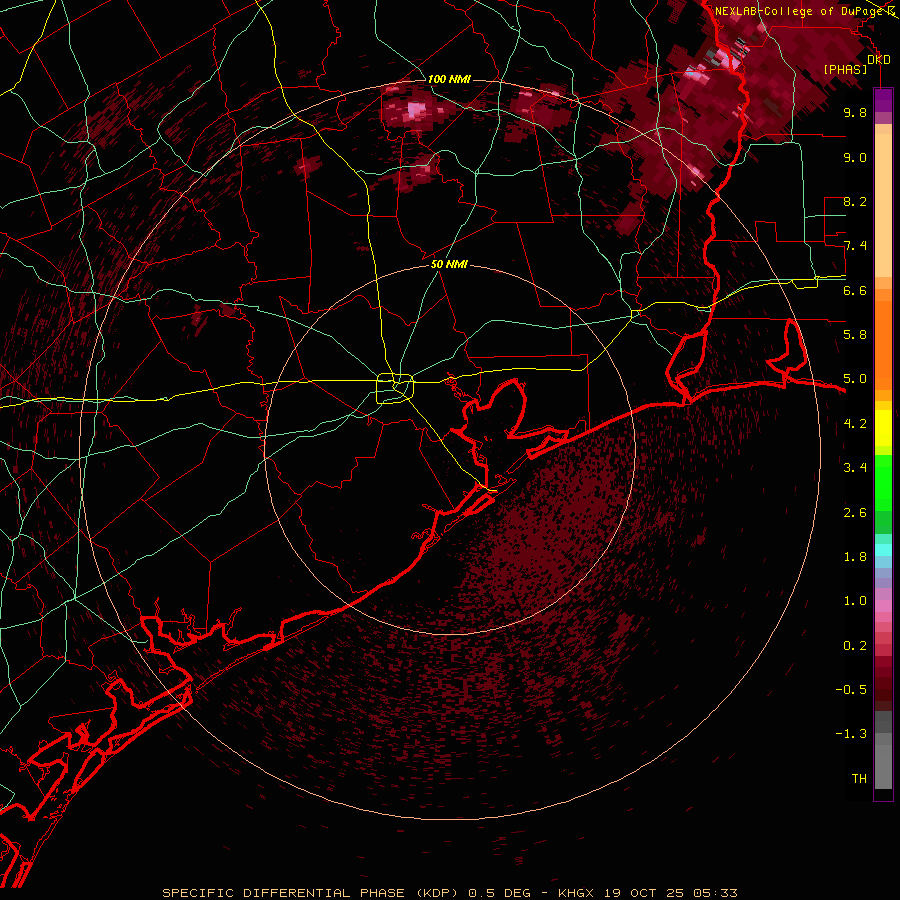Pick the cyan segment of the color bar

click(883, 550)
